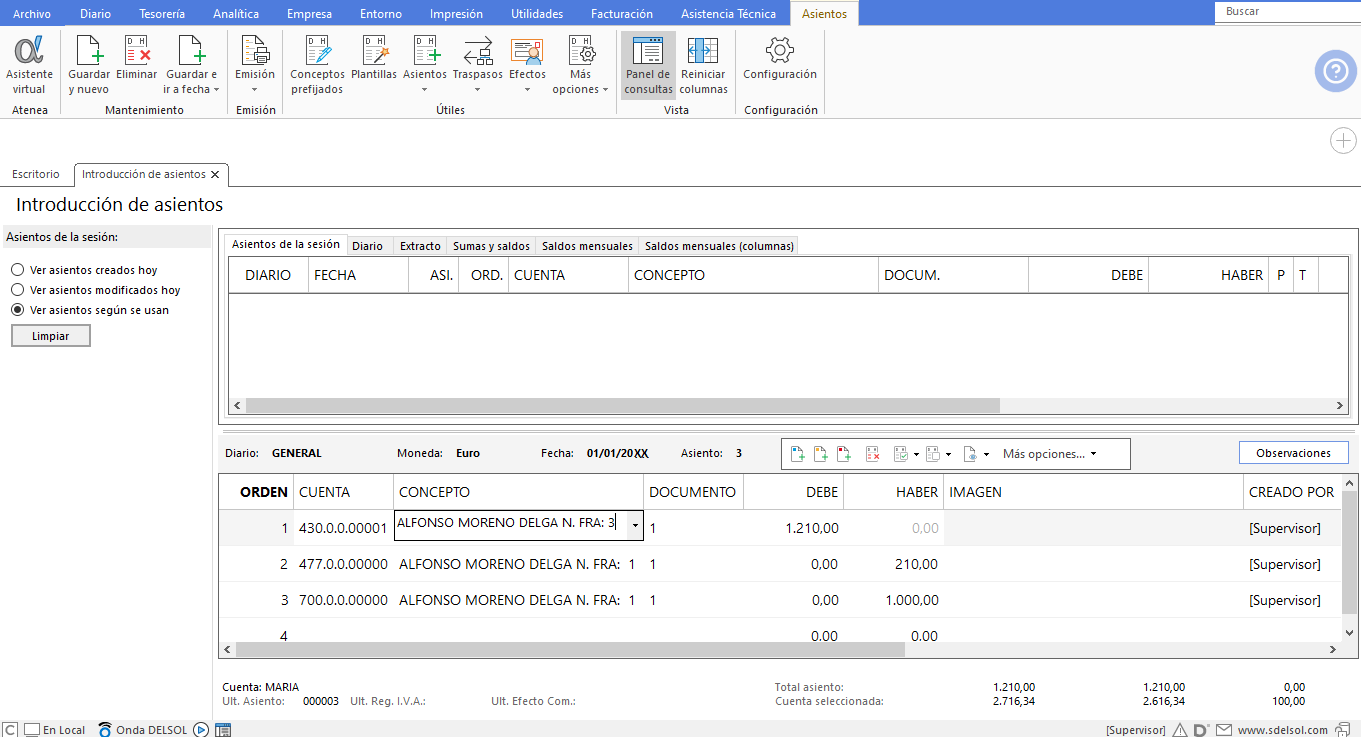Viewport: 1361px width, 737px height.
Task: Click the Limpiar button
Action: pos(51,337)
